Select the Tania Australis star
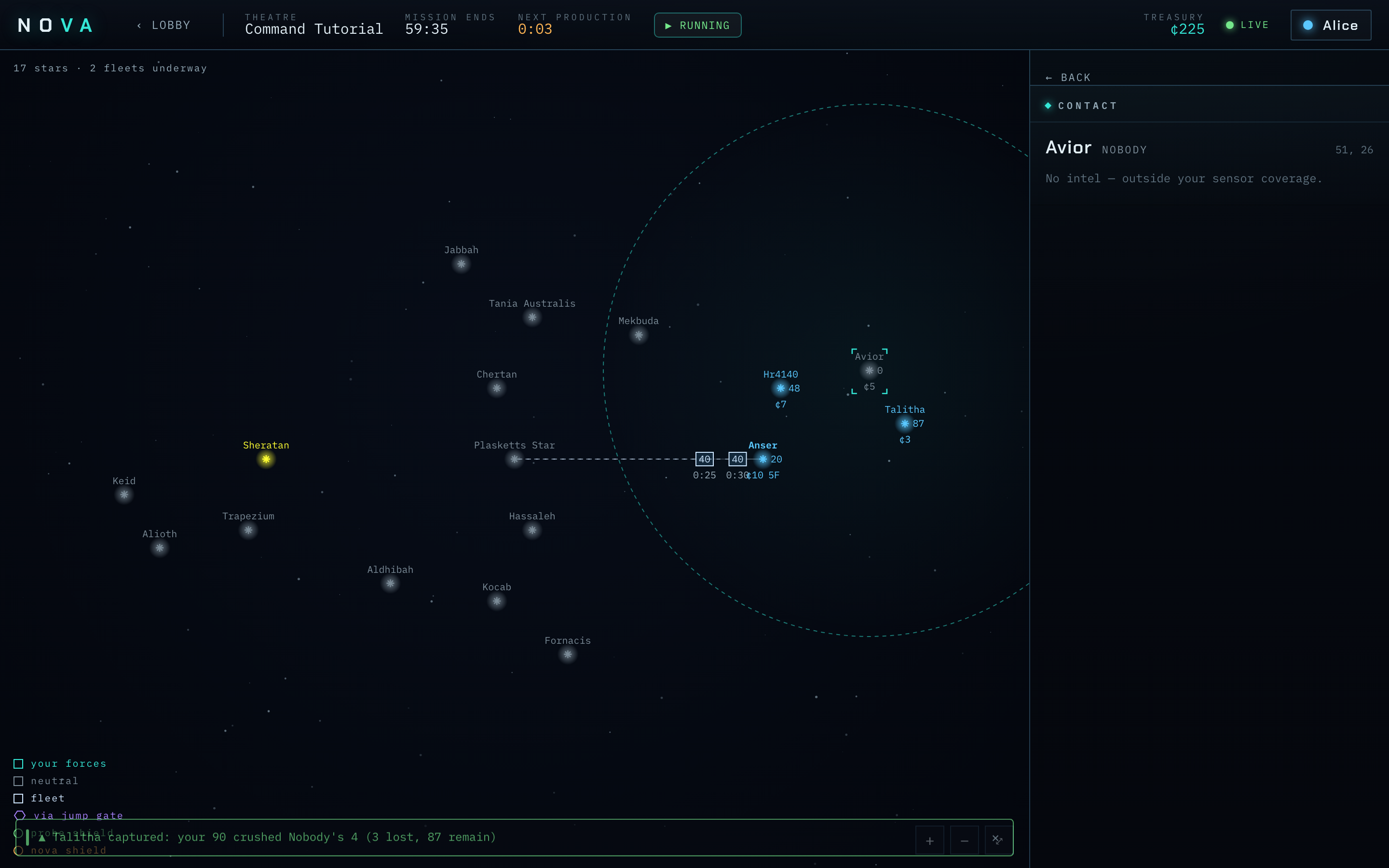 pyautogui.click(x=532, y=317)
